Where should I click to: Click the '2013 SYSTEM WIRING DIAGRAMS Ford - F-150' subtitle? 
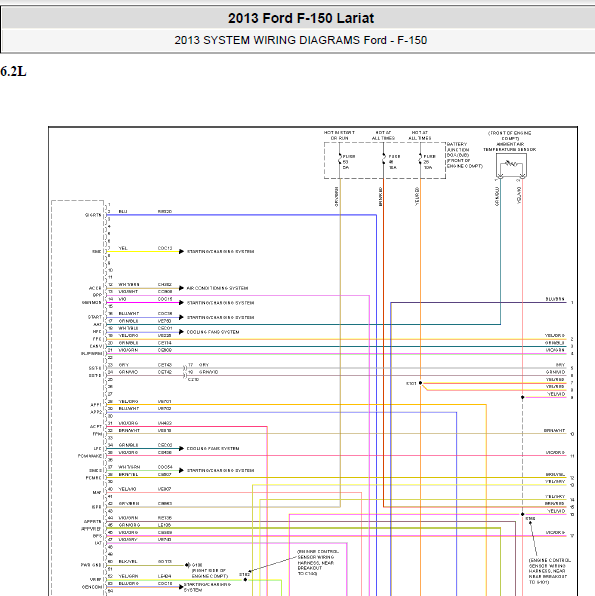[300, 40]
